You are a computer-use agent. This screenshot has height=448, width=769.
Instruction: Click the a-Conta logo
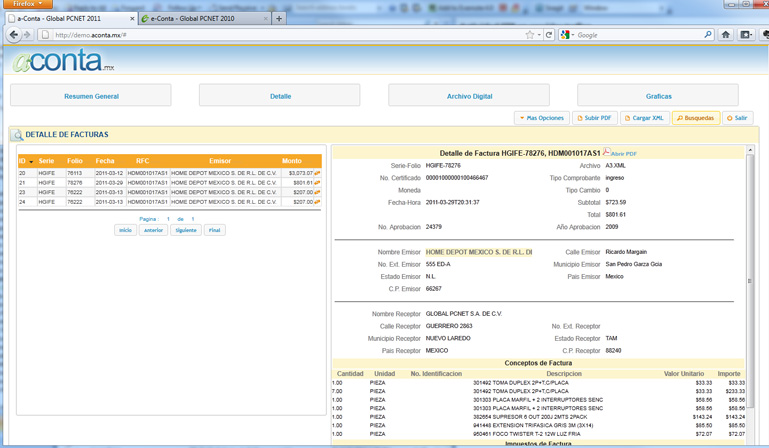pyautogui.click(x=63, y=61)
